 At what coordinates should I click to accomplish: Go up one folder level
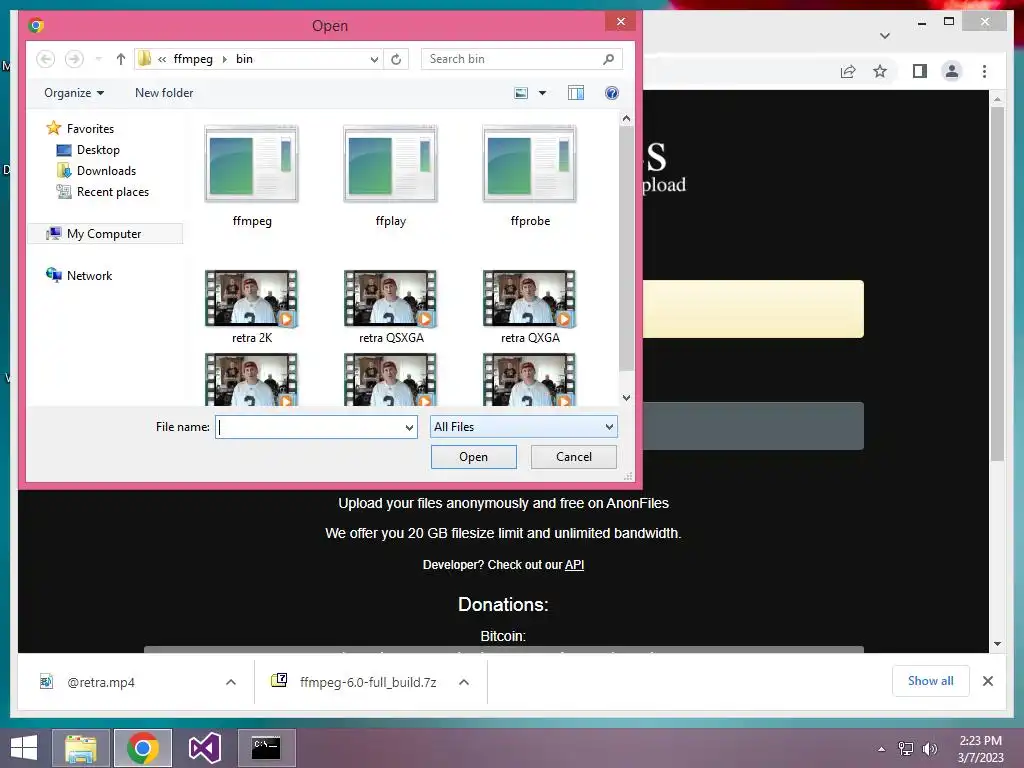pyautogui.click(x=120, y=59)
